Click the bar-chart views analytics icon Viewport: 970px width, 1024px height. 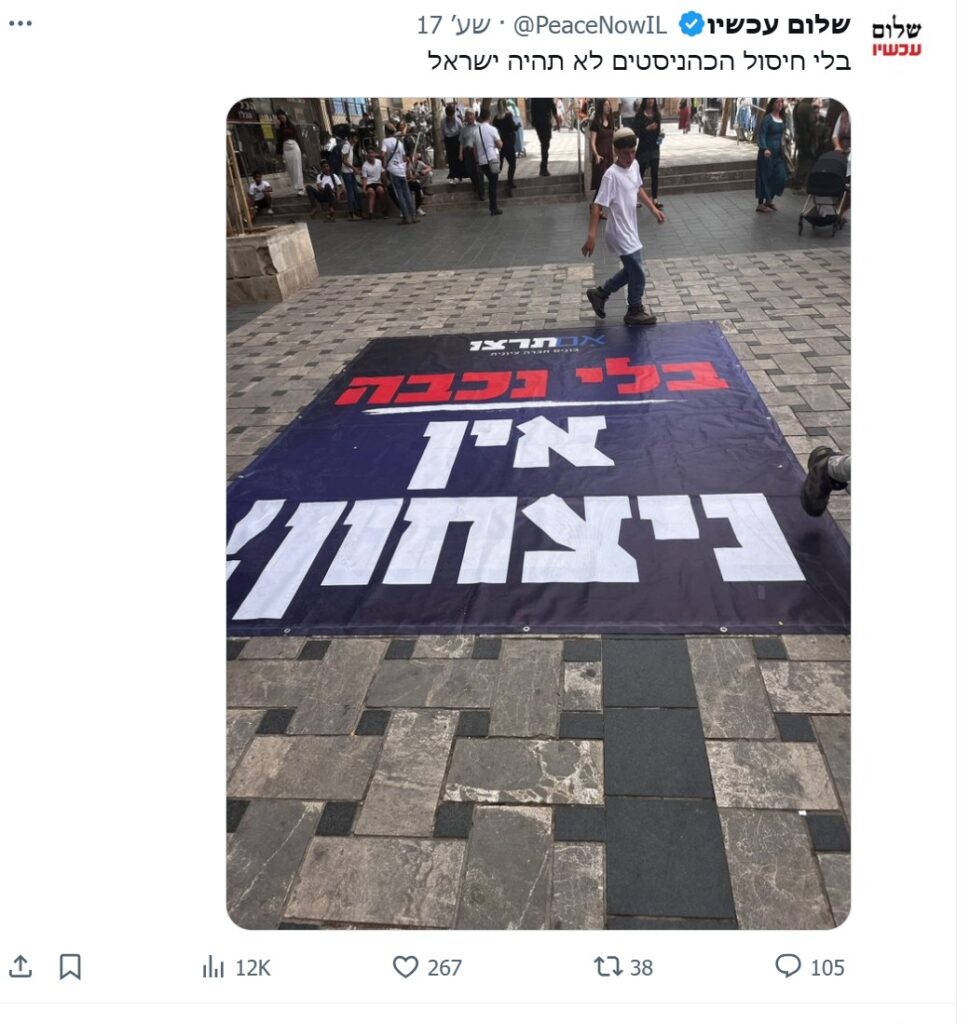(x=213, y=967)
